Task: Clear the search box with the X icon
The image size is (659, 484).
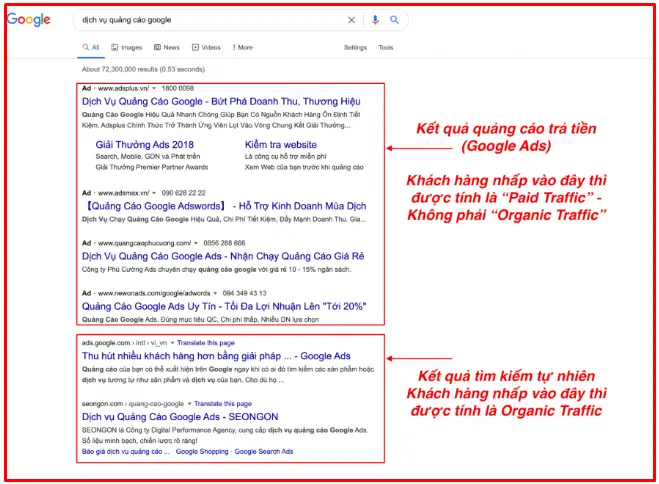Action: [351, 20]
